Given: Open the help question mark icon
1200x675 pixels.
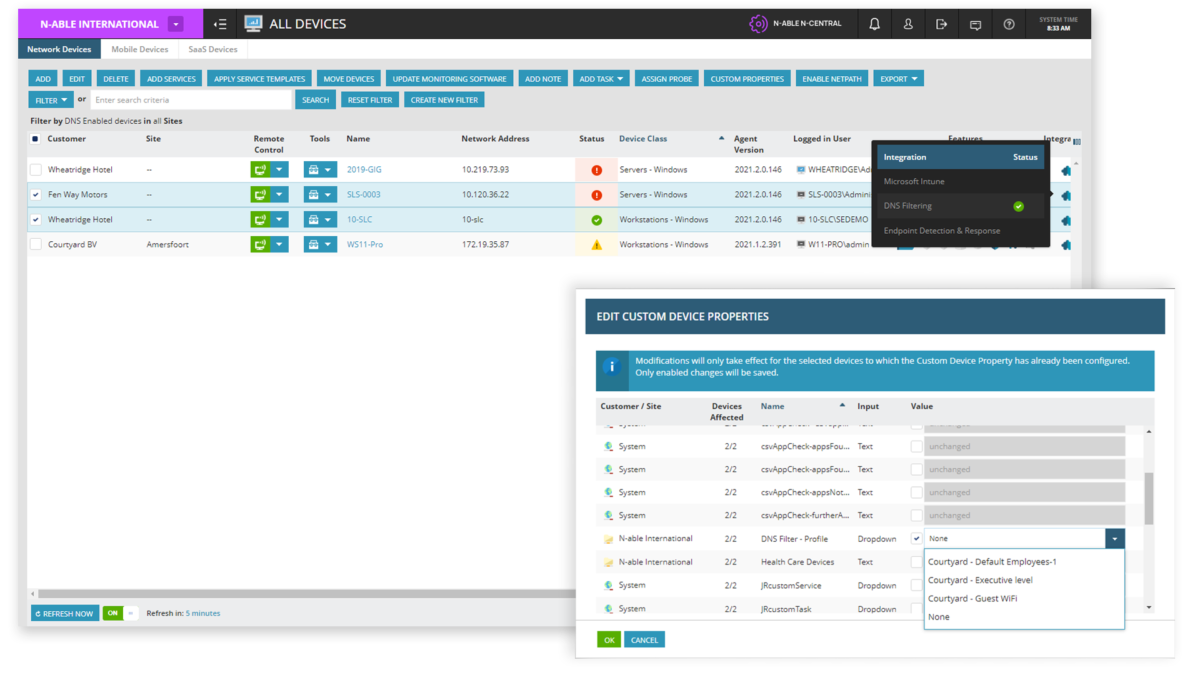Looking at the screenshot, I should [1009, 24].
